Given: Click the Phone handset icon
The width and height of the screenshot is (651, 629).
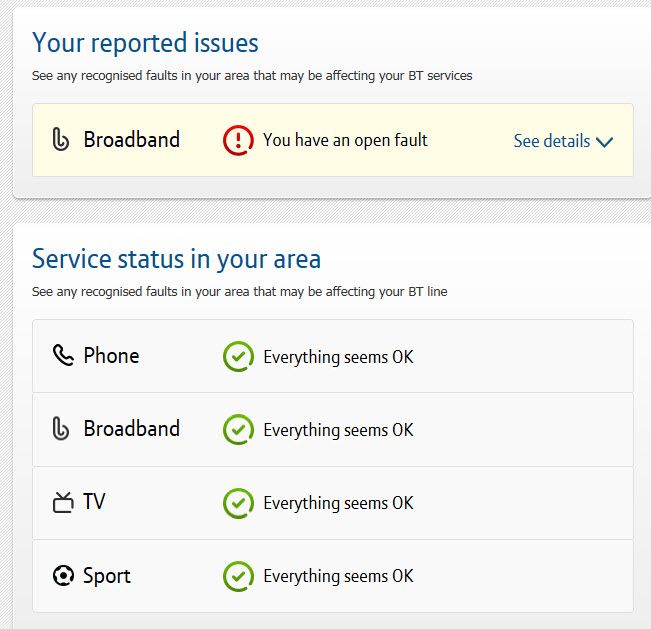Looking at the screenshot, I should pos(63,355).
